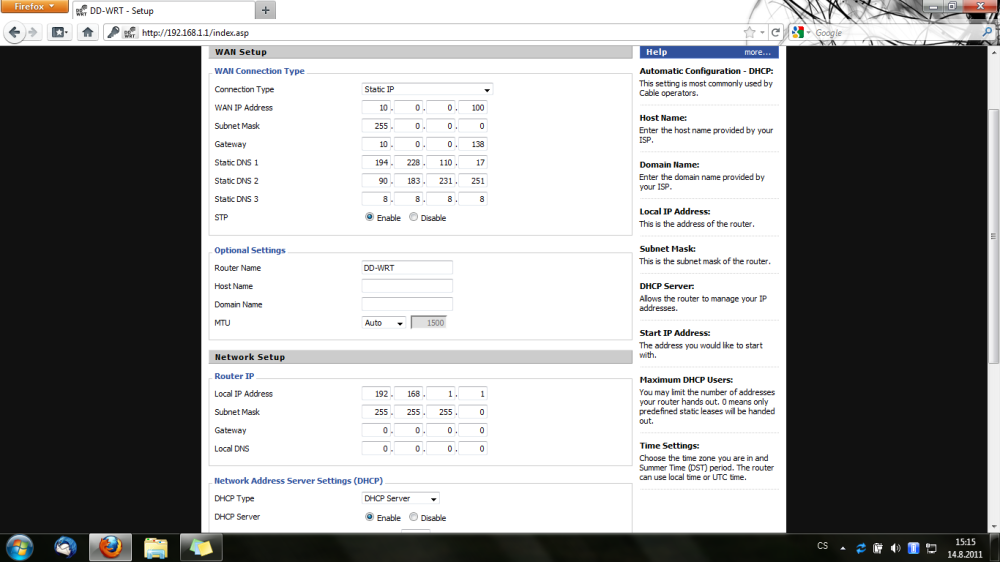Open the bookmarks star menu button

point(59,32)
